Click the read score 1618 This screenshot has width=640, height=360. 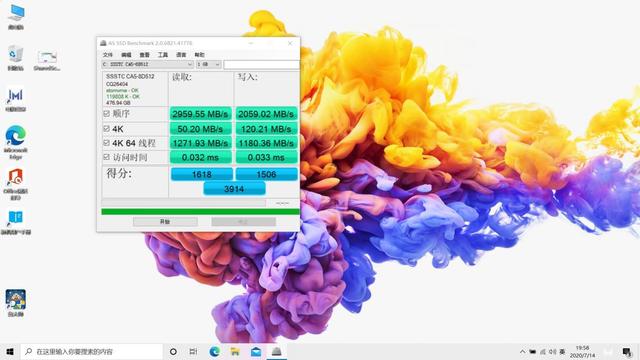point(202,174)
